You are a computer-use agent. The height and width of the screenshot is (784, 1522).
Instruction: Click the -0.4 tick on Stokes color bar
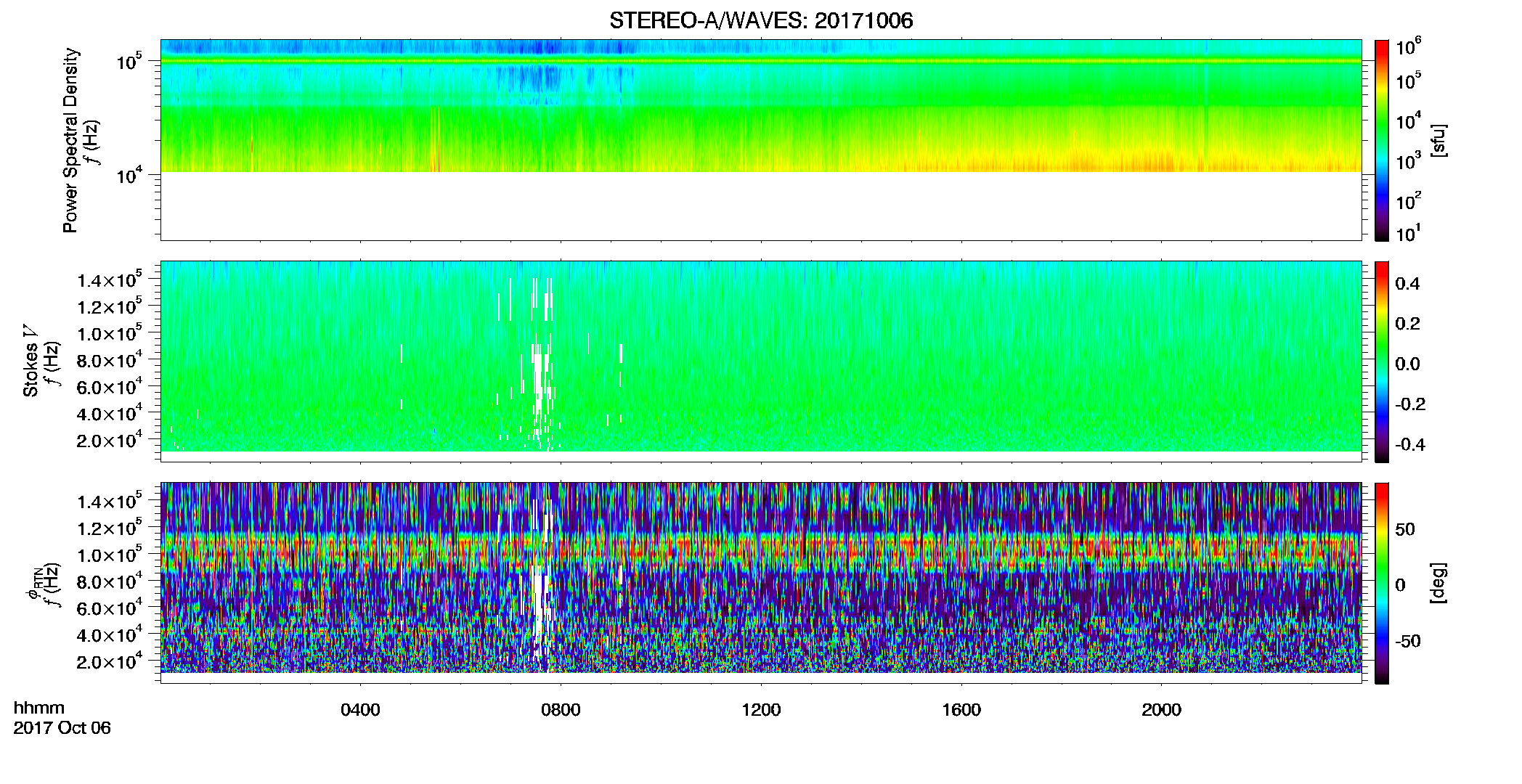pos(1410,444)
